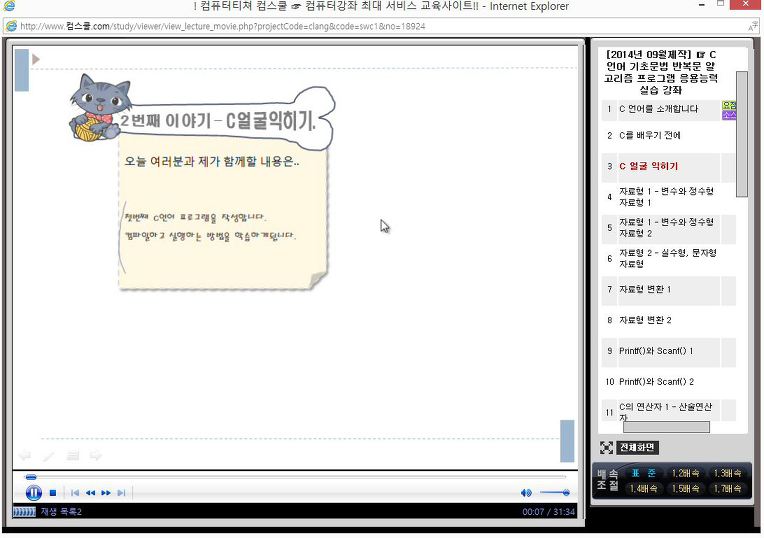Click the fullscreen expand arrows icon
Screen dimensions: 764x538
click(x=606, y=447)
